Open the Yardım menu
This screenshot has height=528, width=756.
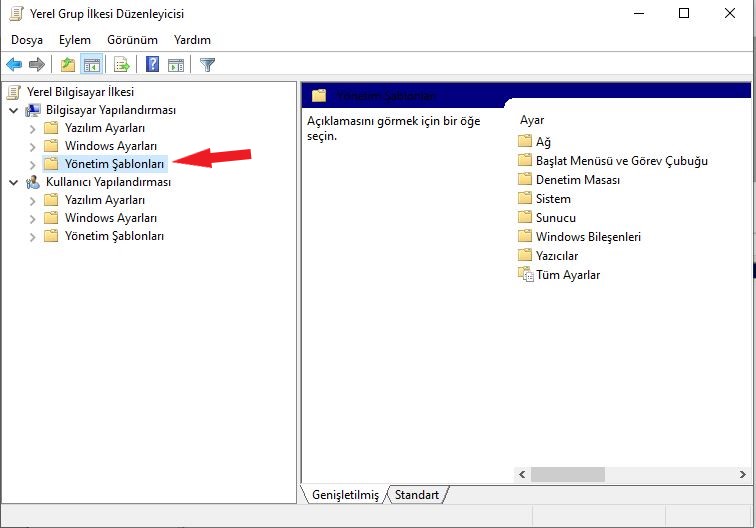pyautogui.click(x=192, y=40)
